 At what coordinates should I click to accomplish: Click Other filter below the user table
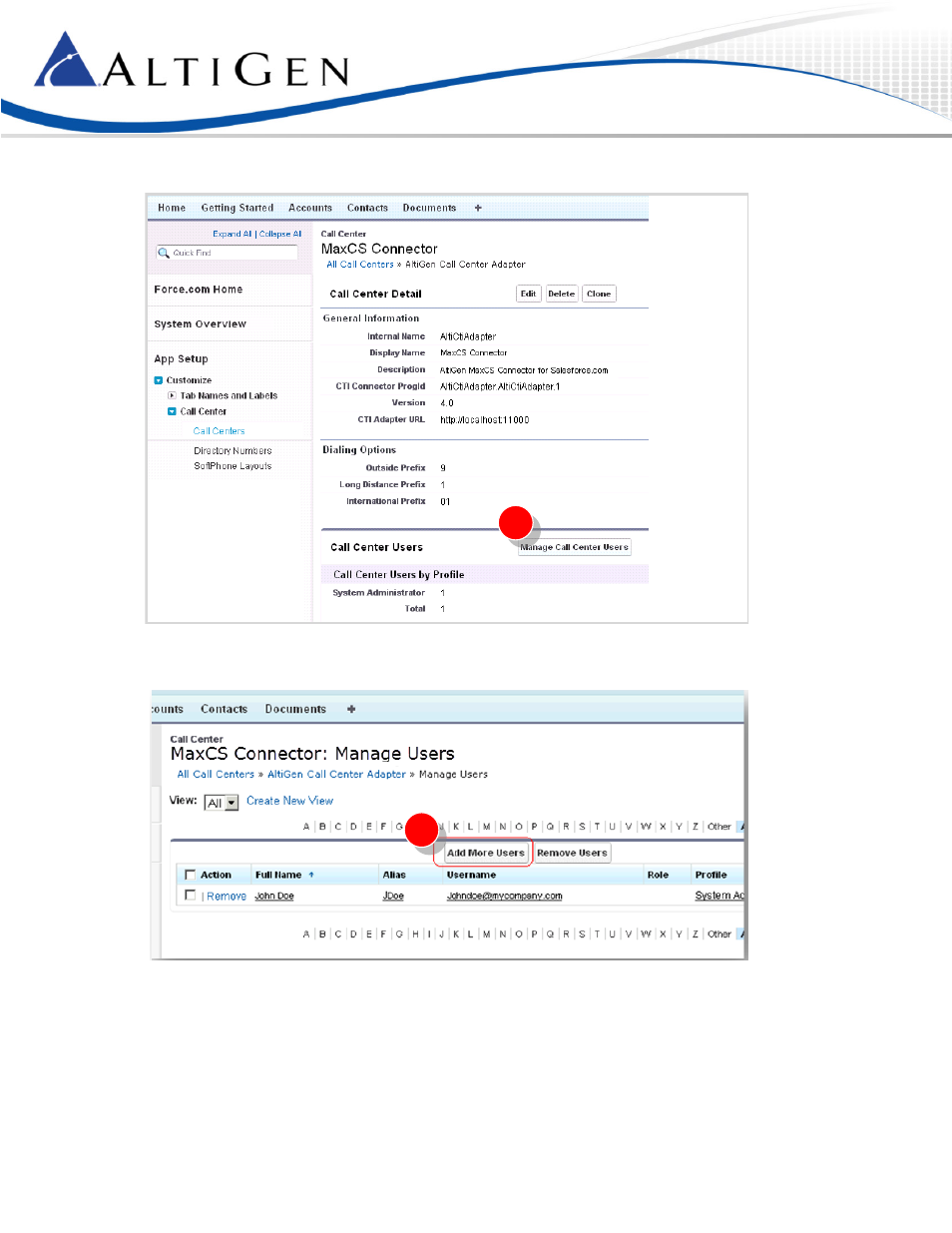tap(718, 934)
